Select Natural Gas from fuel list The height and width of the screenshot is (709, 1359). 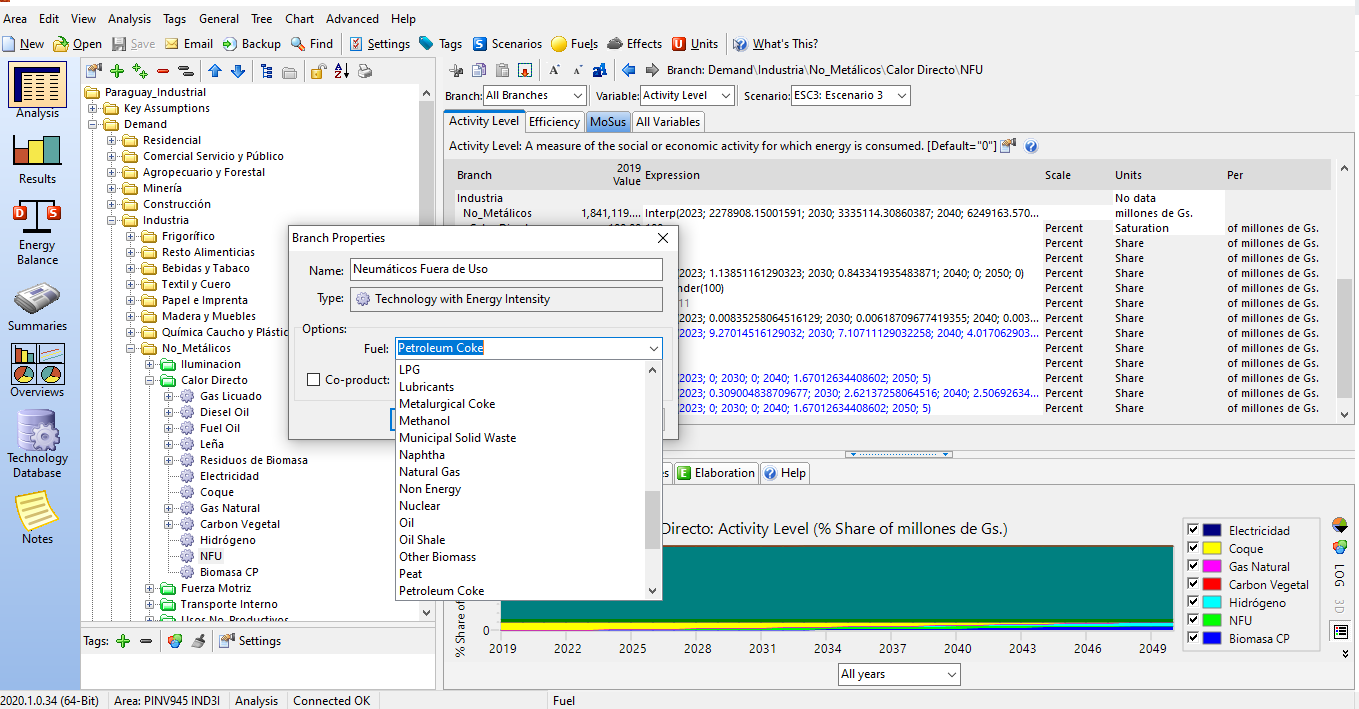430,472
